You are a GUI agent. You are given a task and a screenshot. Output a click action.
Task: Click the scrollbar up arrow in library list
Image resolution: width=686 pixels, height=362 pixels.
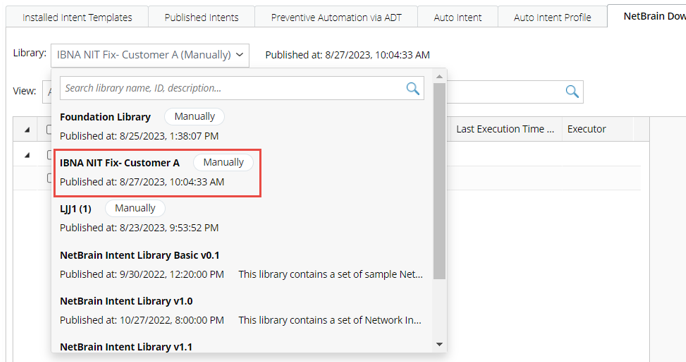pyautogui.click(x=439, y=77)
